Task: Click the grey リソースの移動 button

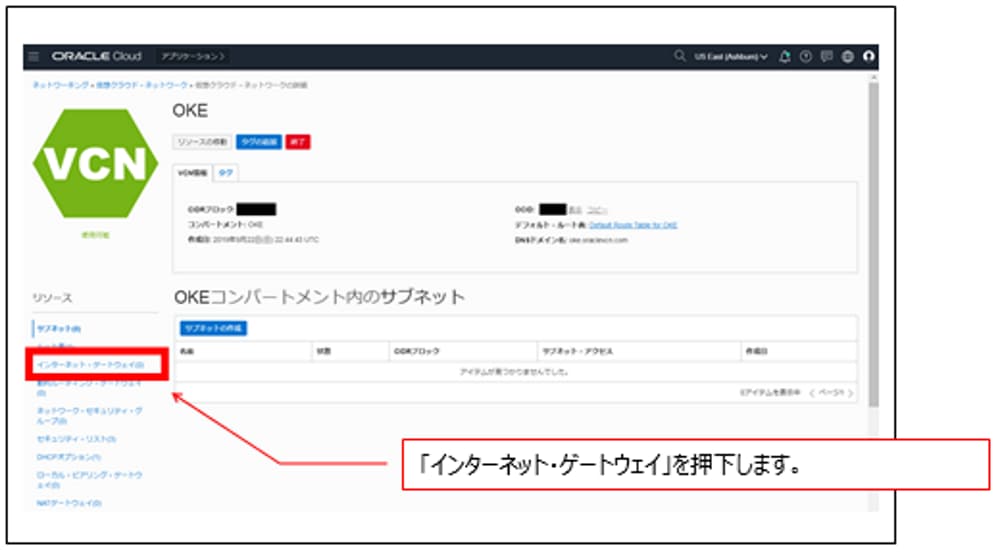Action: tap(202, 142)
